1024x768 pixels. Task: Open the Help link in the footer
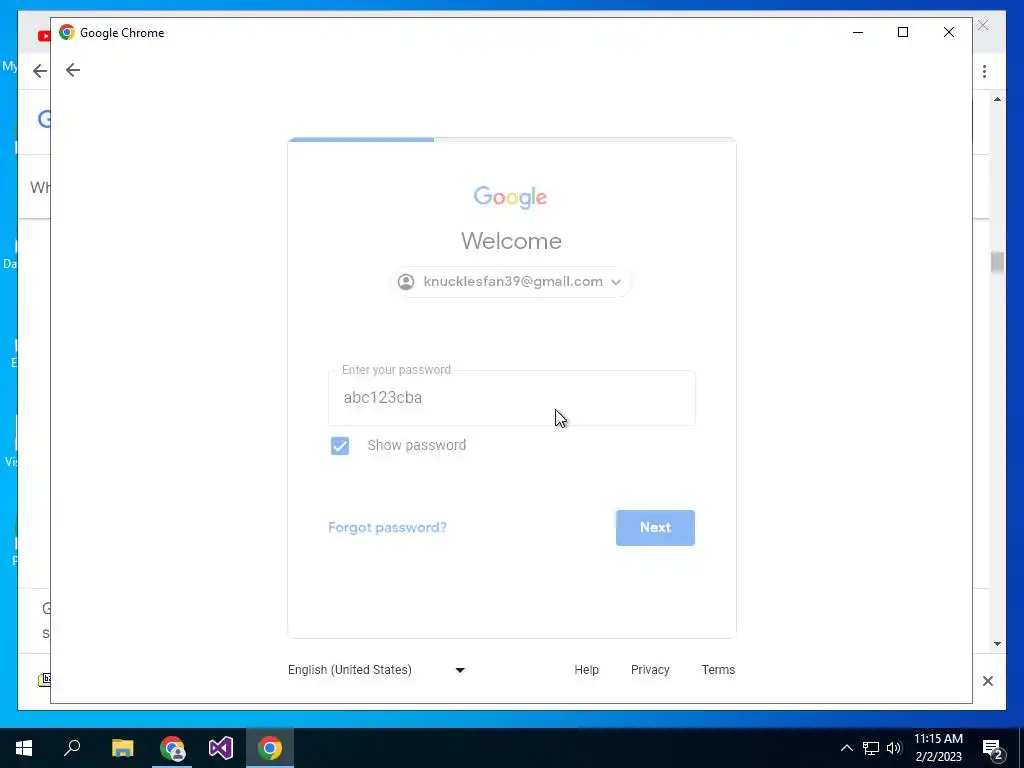coord(586,670)
